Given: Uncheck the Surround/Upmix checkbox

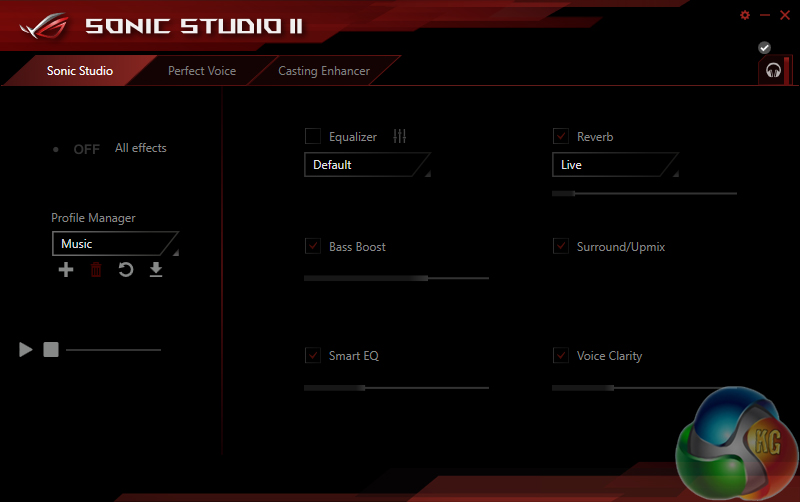Looking at the screenshot, I should click(x=561, y=246).
